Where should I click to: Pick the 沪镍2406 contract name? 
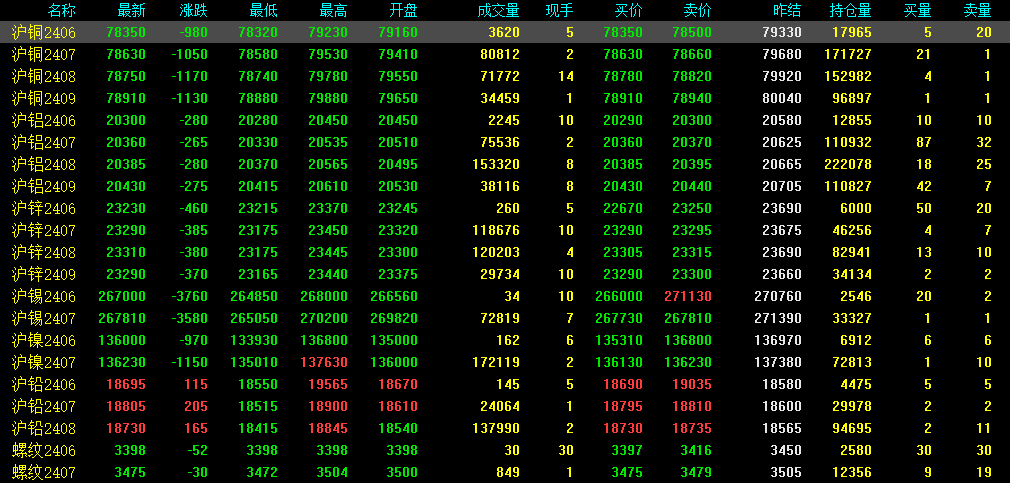43,341
